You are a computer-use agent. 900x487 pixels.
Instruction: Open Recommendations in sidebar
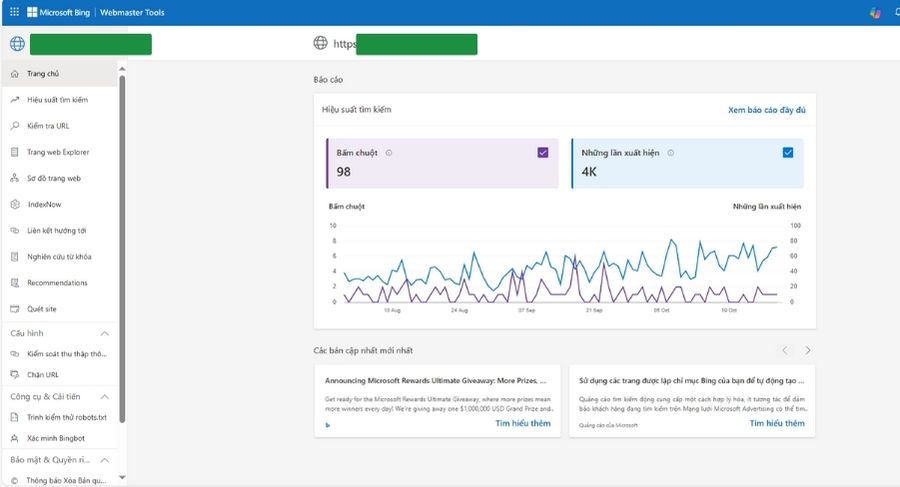tap(60, 283)
